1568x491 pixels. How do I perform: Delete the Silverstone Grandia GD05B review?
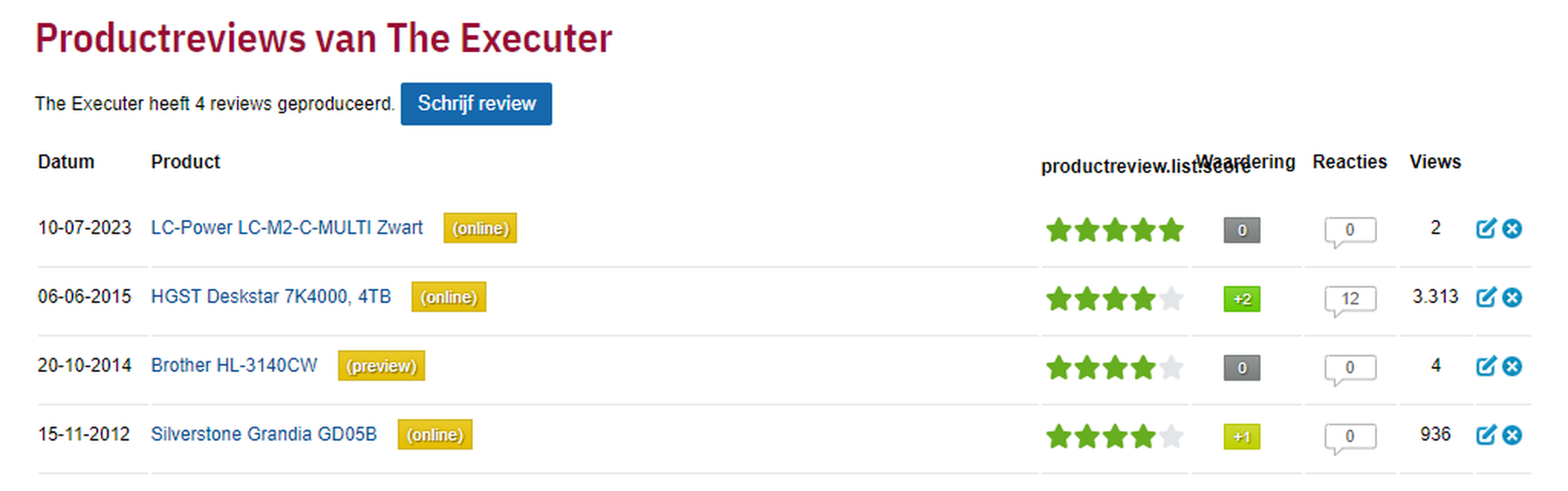pyautogui.click(x=1512, y=435)
